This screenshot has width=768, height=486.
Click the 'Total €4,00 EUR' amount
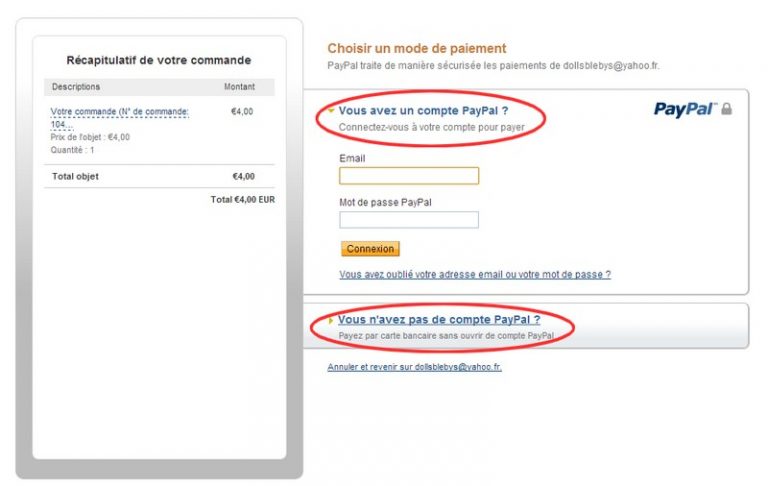(243, 199)
